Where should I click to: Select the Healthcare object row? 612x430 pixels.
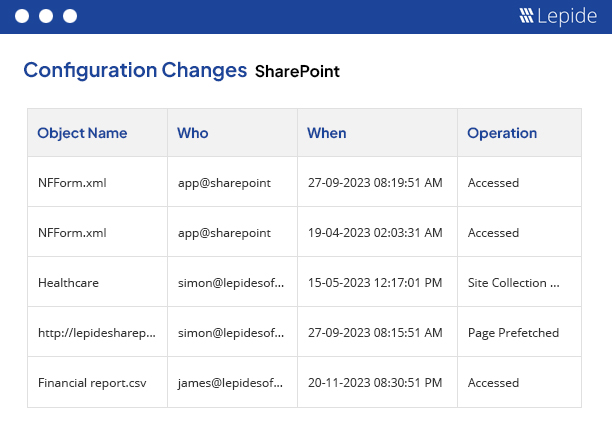pos(68,283)
